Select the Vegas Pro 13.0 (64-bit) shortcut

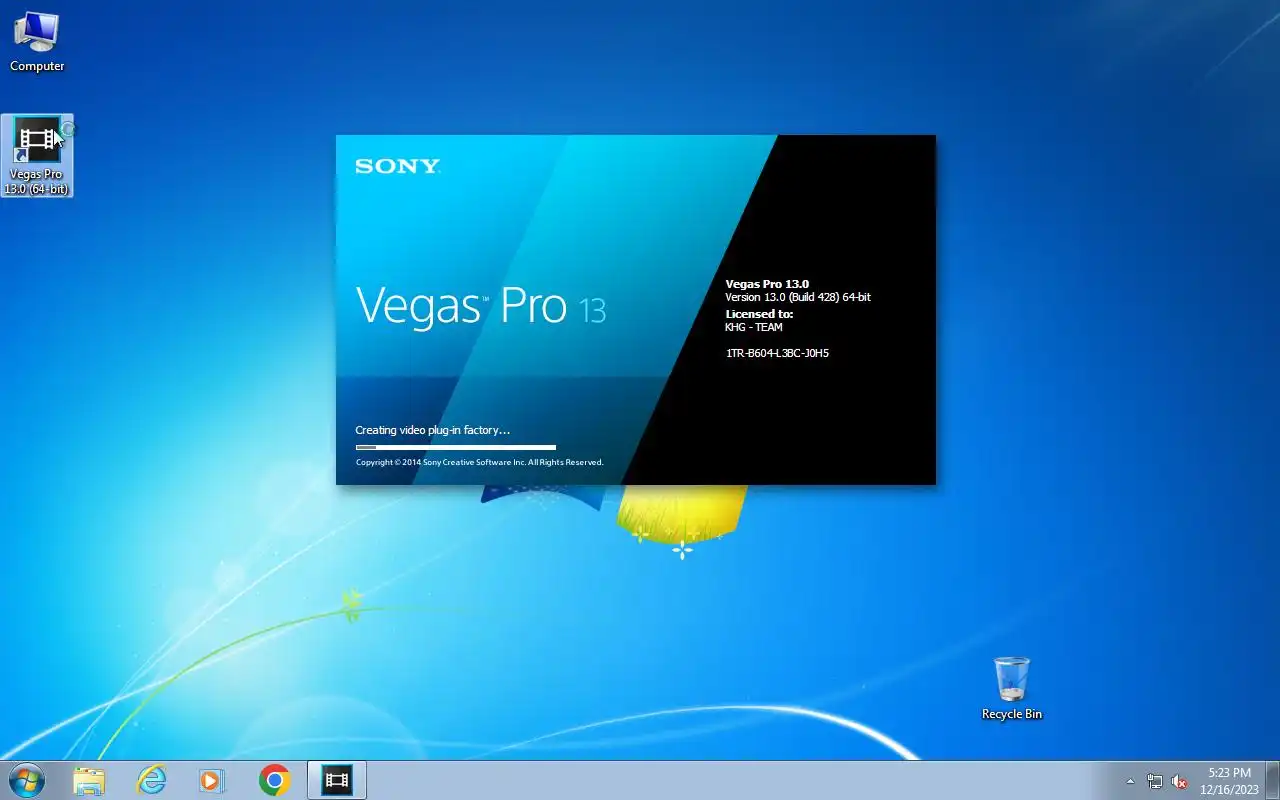point(37,155)
